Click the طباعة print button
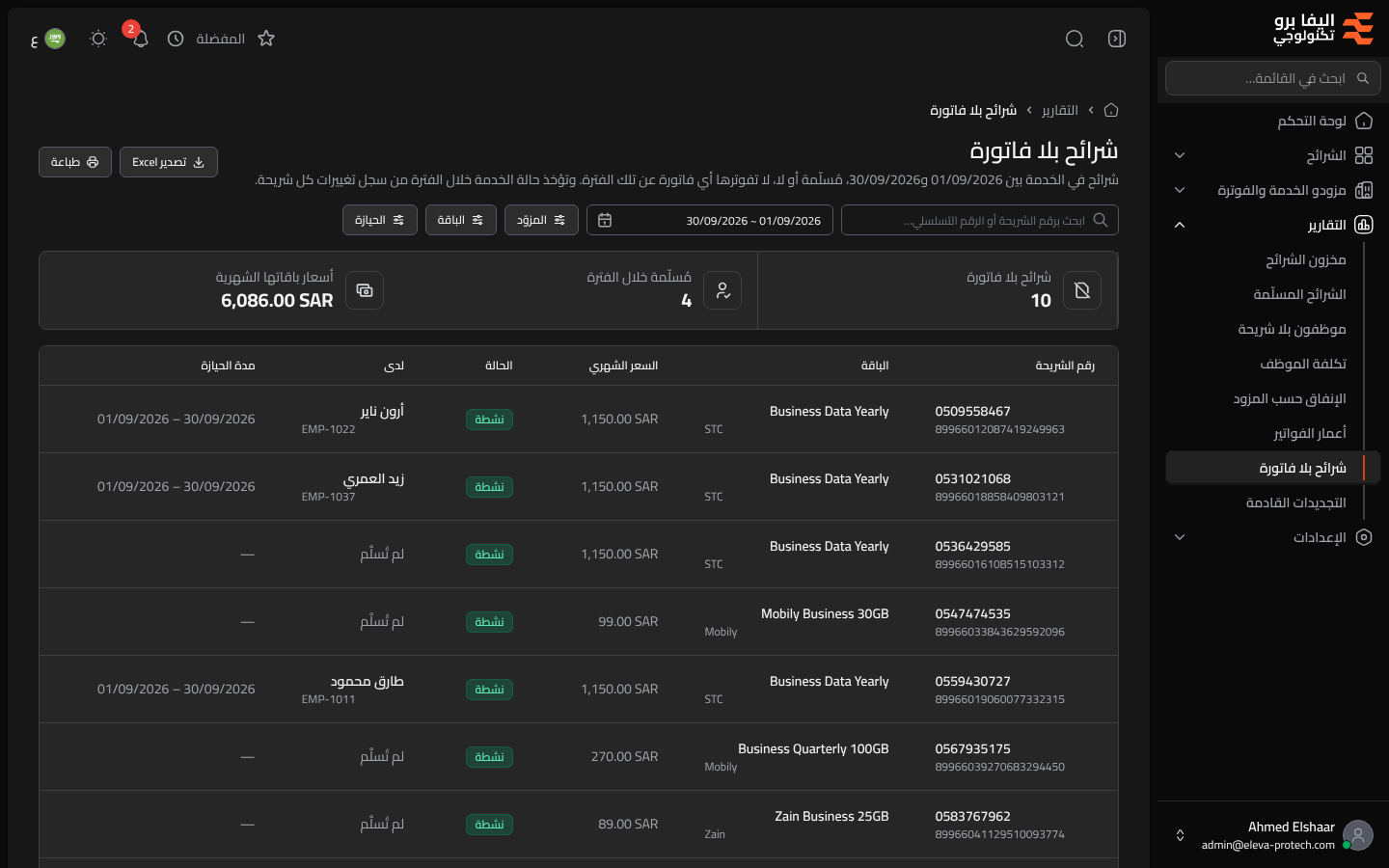The height and width of the screenshot is (868, 1389). pyautogui.click(x=75, y=162)
